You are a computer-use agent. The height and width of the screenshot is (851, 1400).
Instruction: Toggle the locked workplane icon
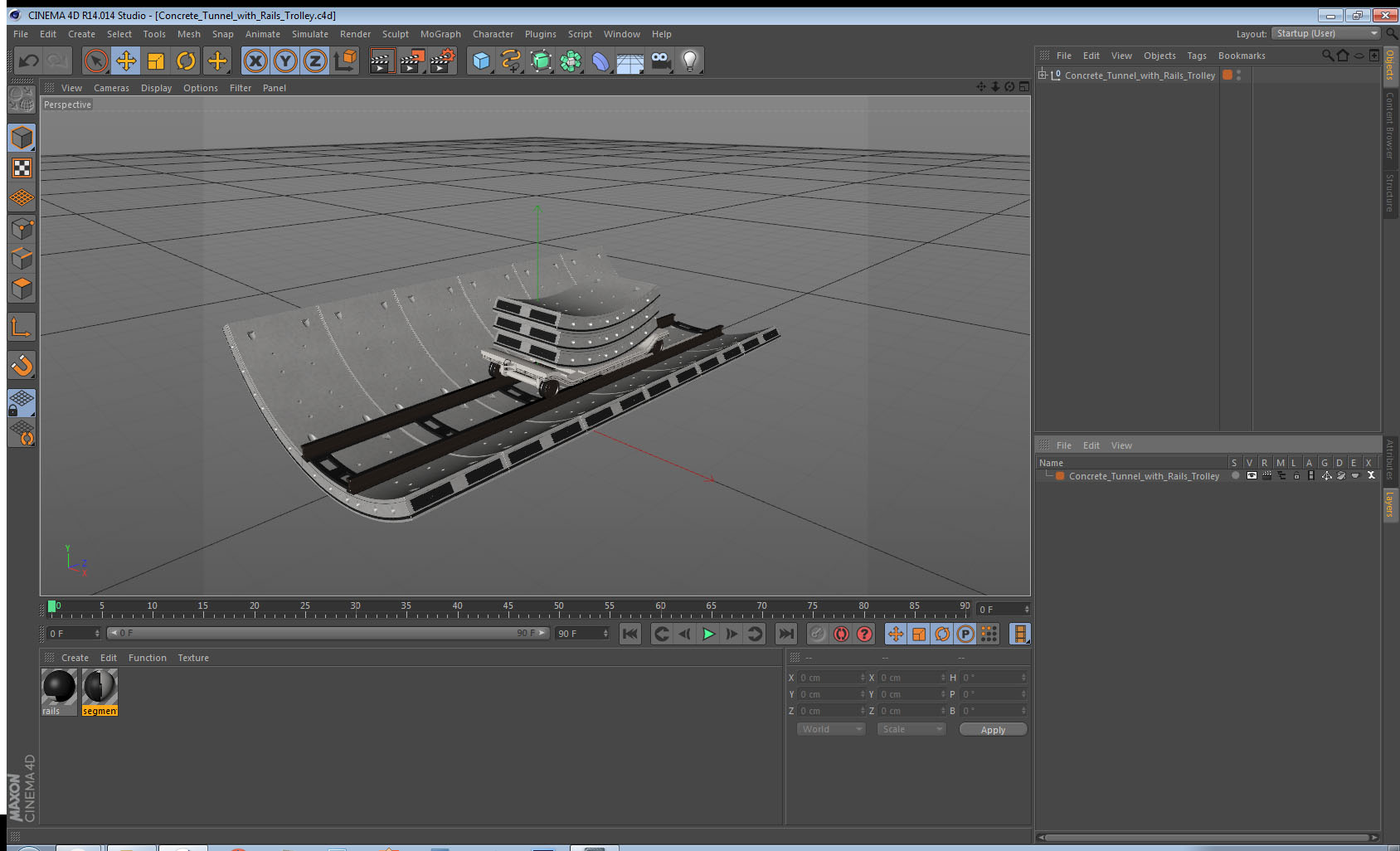pyautogui.click(x=22, y=402)
